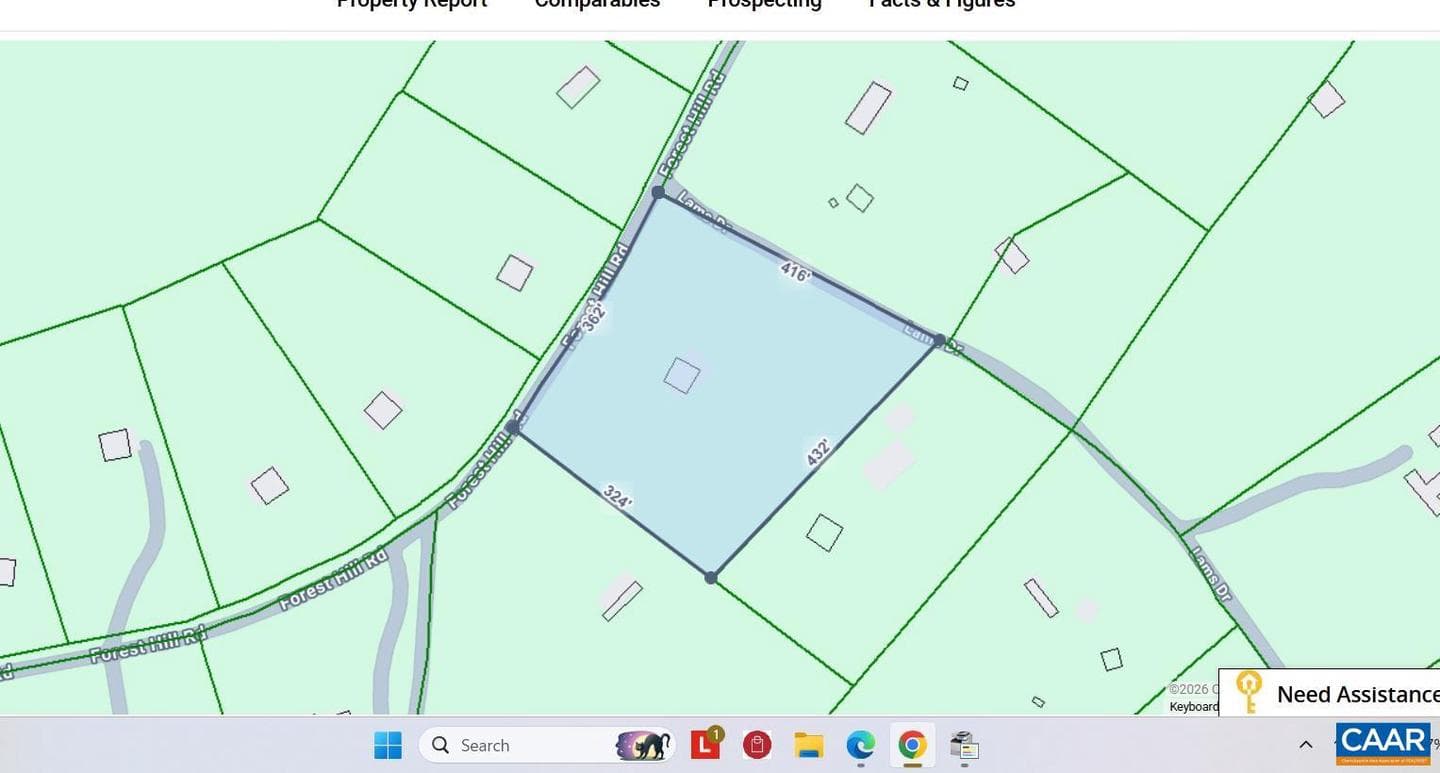Switch to Microsoft Edge in the taskbar
Viewport: 1440px width, 773px height.
[860, 745]
